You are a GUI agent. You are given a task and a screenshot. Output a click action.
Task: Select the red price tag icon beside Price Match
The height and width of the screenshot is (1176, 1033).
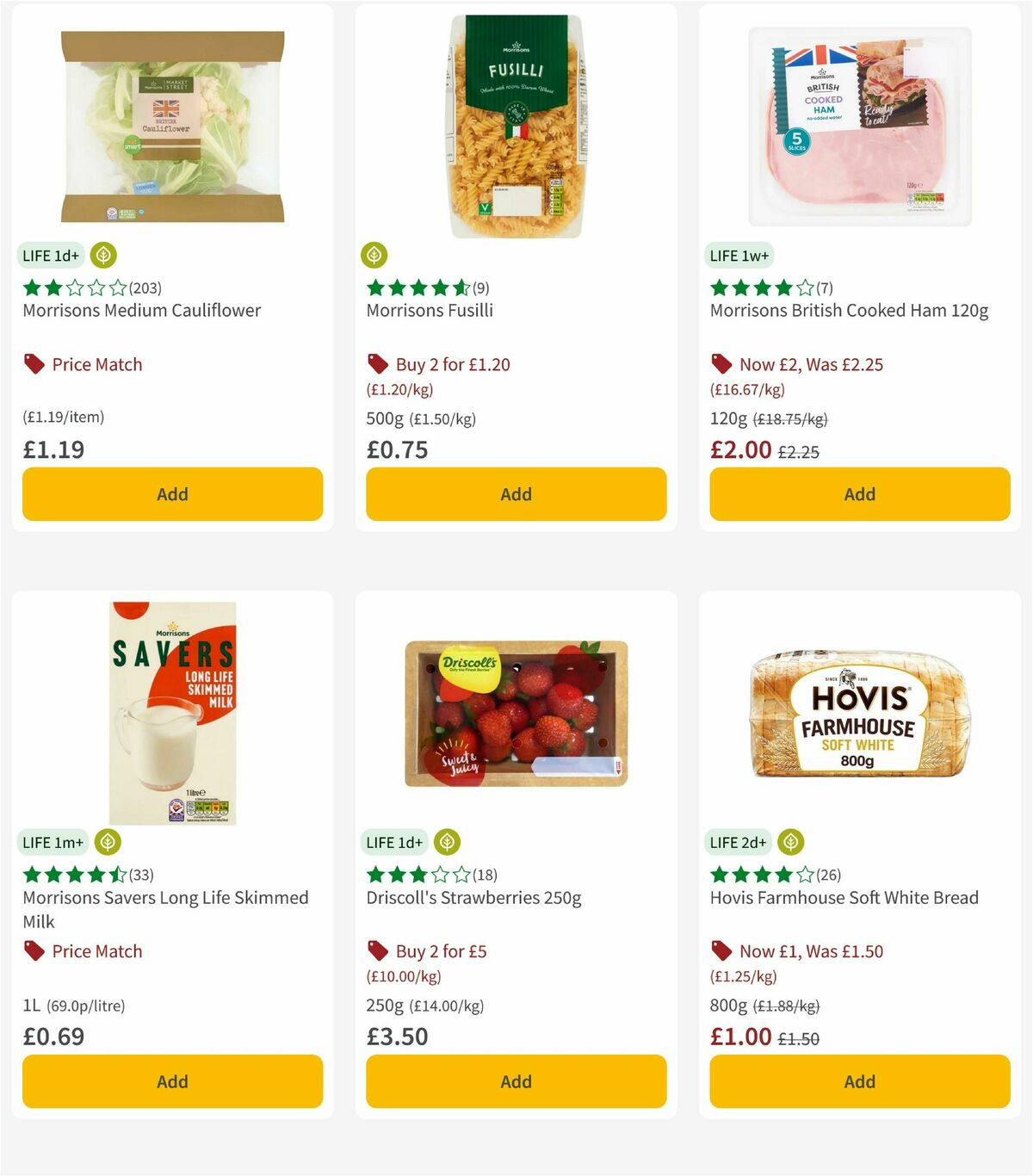click(33, 364)
